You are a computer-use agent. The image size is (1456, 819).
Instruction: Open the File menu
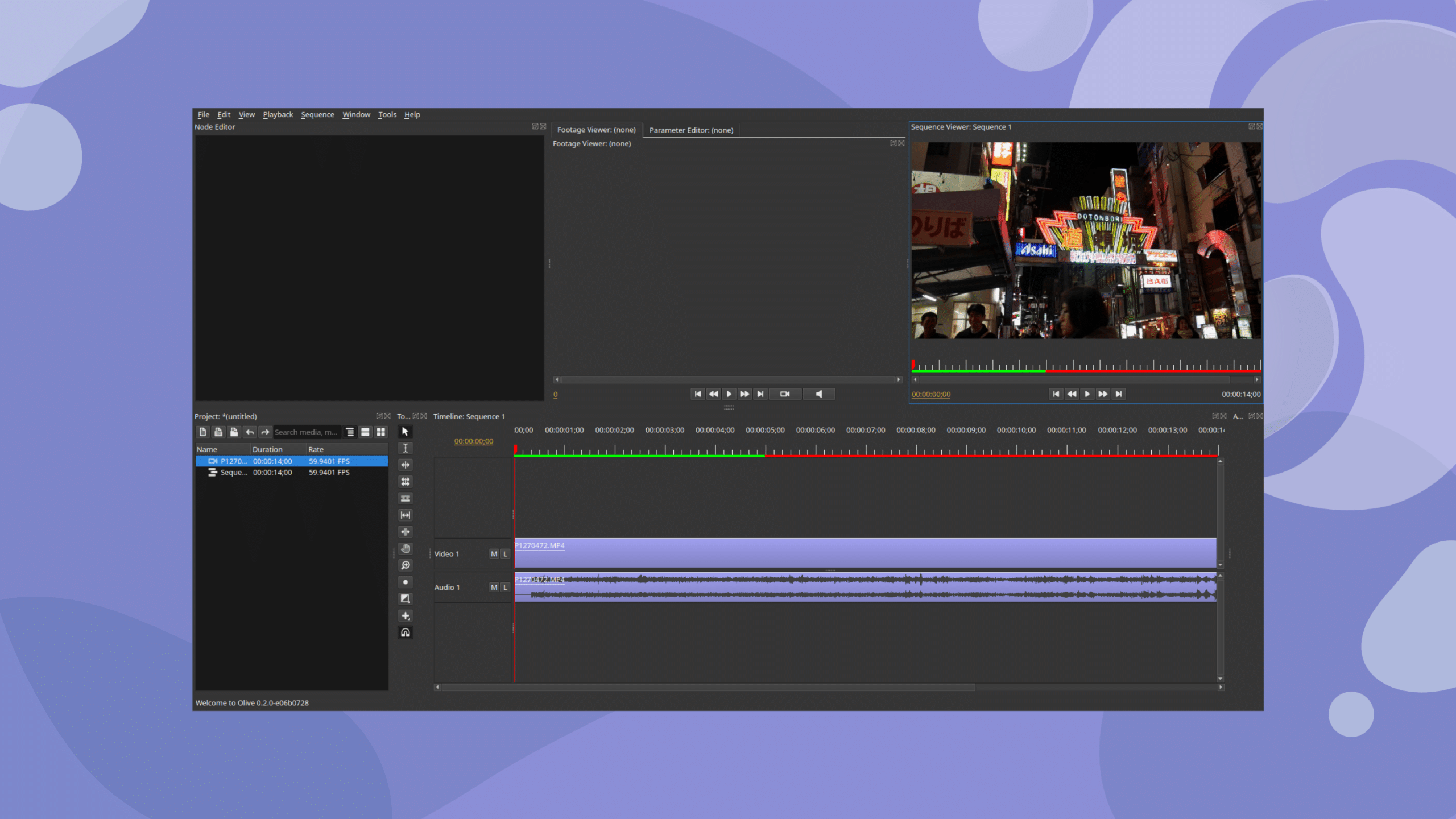click(204, 114)
